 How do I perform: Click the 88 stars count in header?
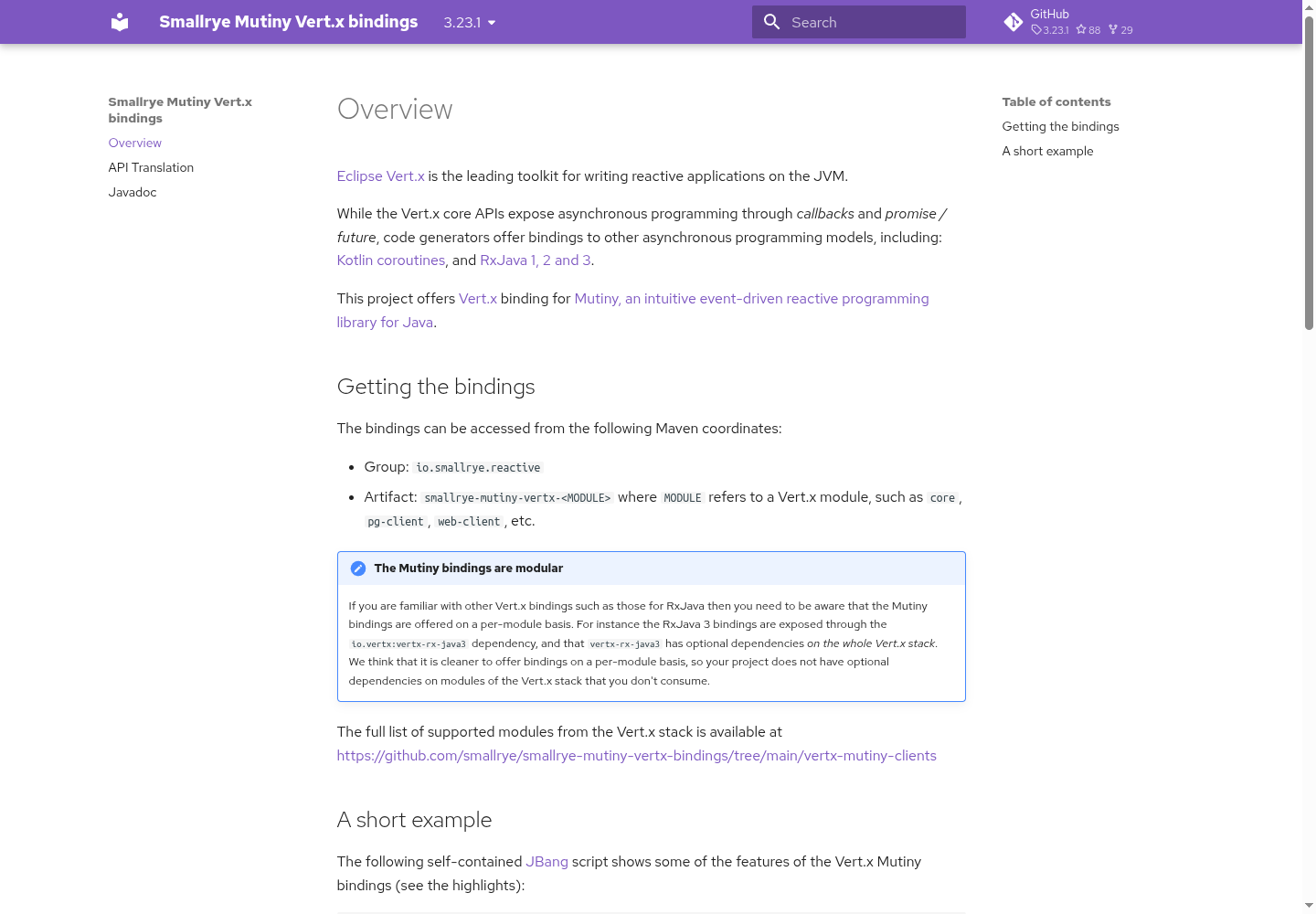pyautogui.click(x=1088, y=30)
